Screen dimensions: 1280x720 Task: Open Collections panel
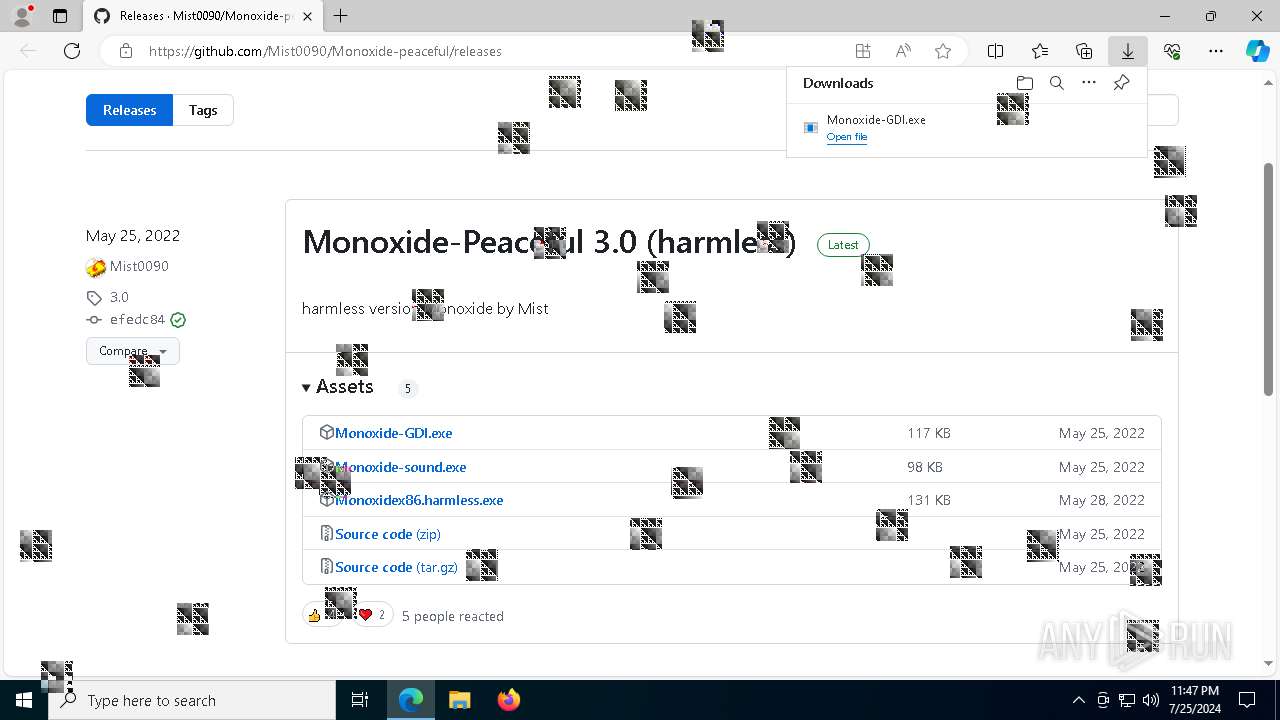coord(1084,51)
